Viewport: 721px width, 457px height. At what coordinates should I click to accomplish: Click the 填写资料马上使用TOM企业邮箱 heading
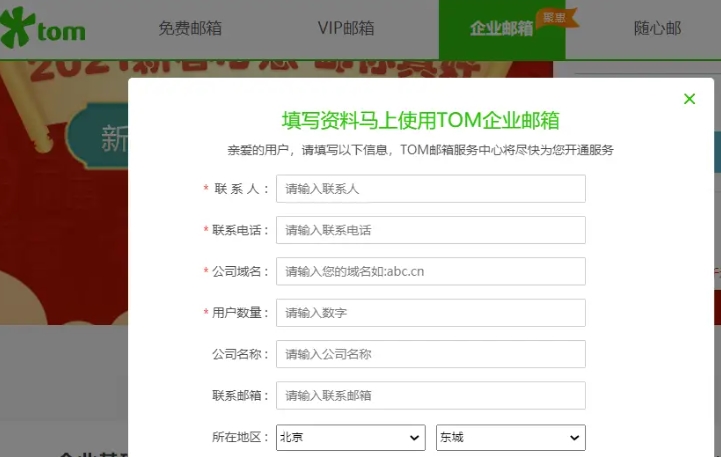(x=420, y=121)
